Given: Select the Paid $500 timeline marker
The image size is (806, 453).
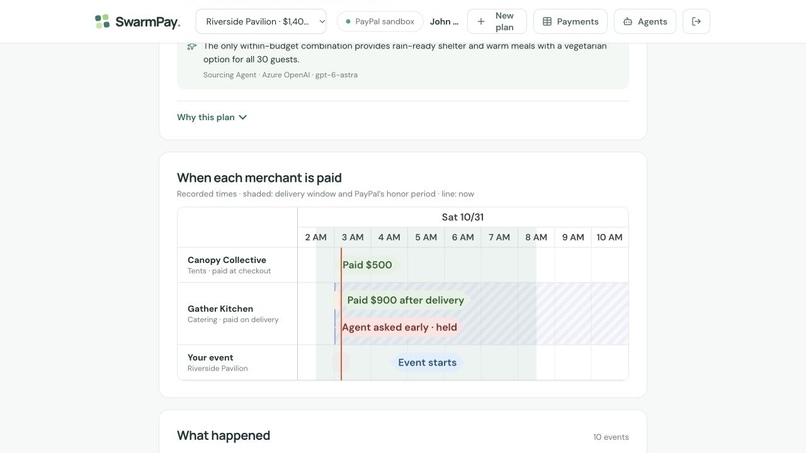Looking at the screenshot, I should pyautogui.click(x=367, y=265).
